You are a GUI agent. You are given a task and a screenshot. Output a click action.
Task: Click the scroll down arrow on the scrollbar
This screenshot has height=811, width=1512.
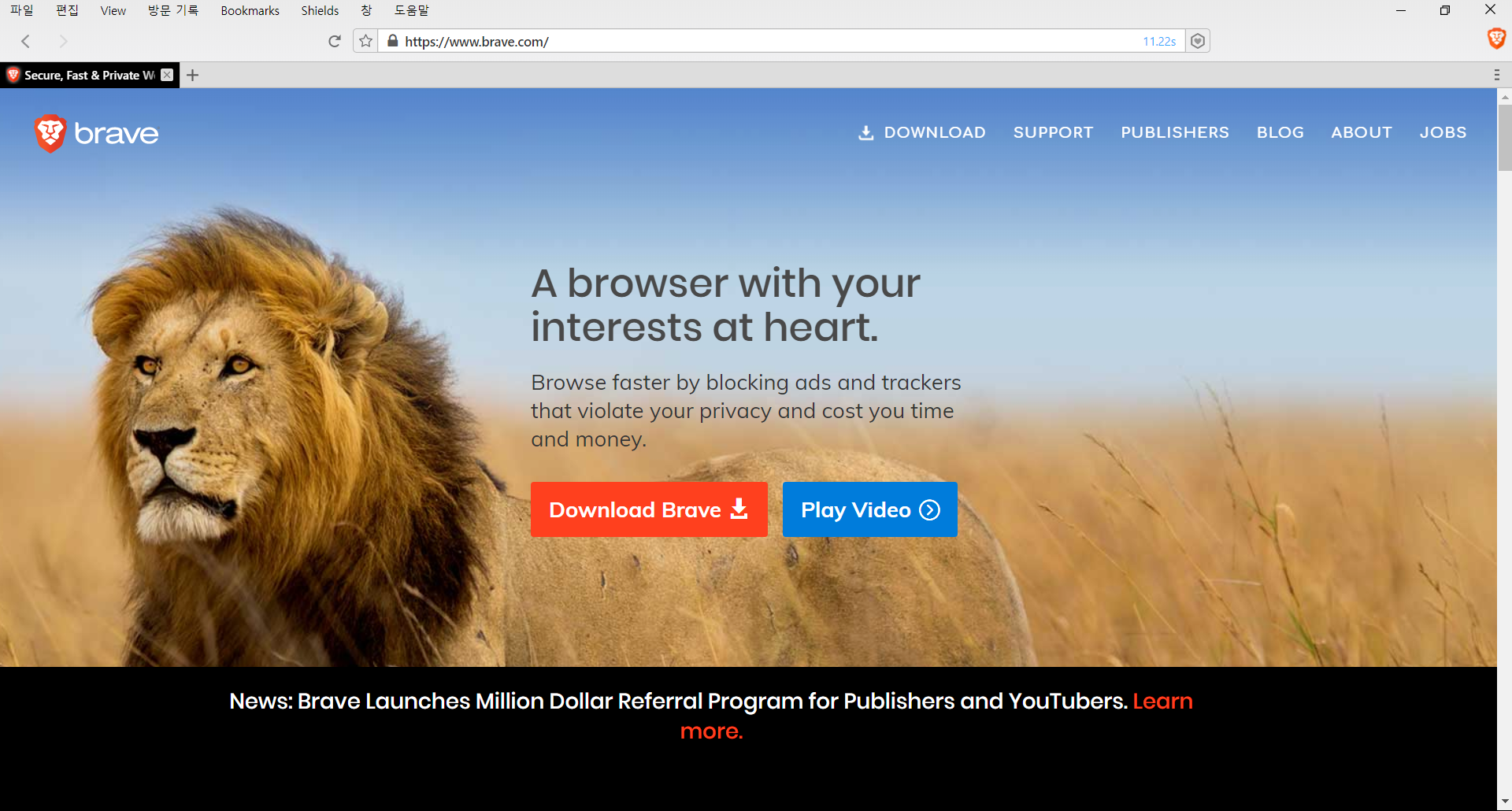pyautogui.click(x=1505, y=802)
